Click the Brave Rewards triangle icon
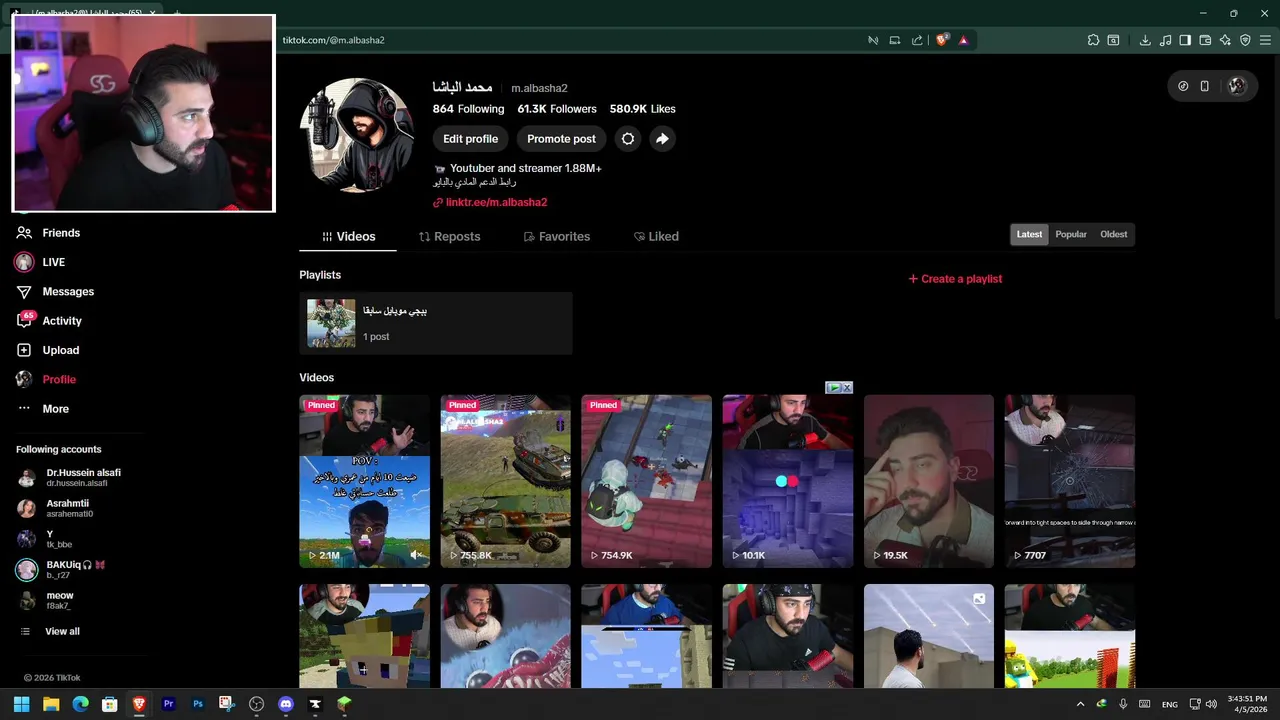 click(x=964, y=40)
